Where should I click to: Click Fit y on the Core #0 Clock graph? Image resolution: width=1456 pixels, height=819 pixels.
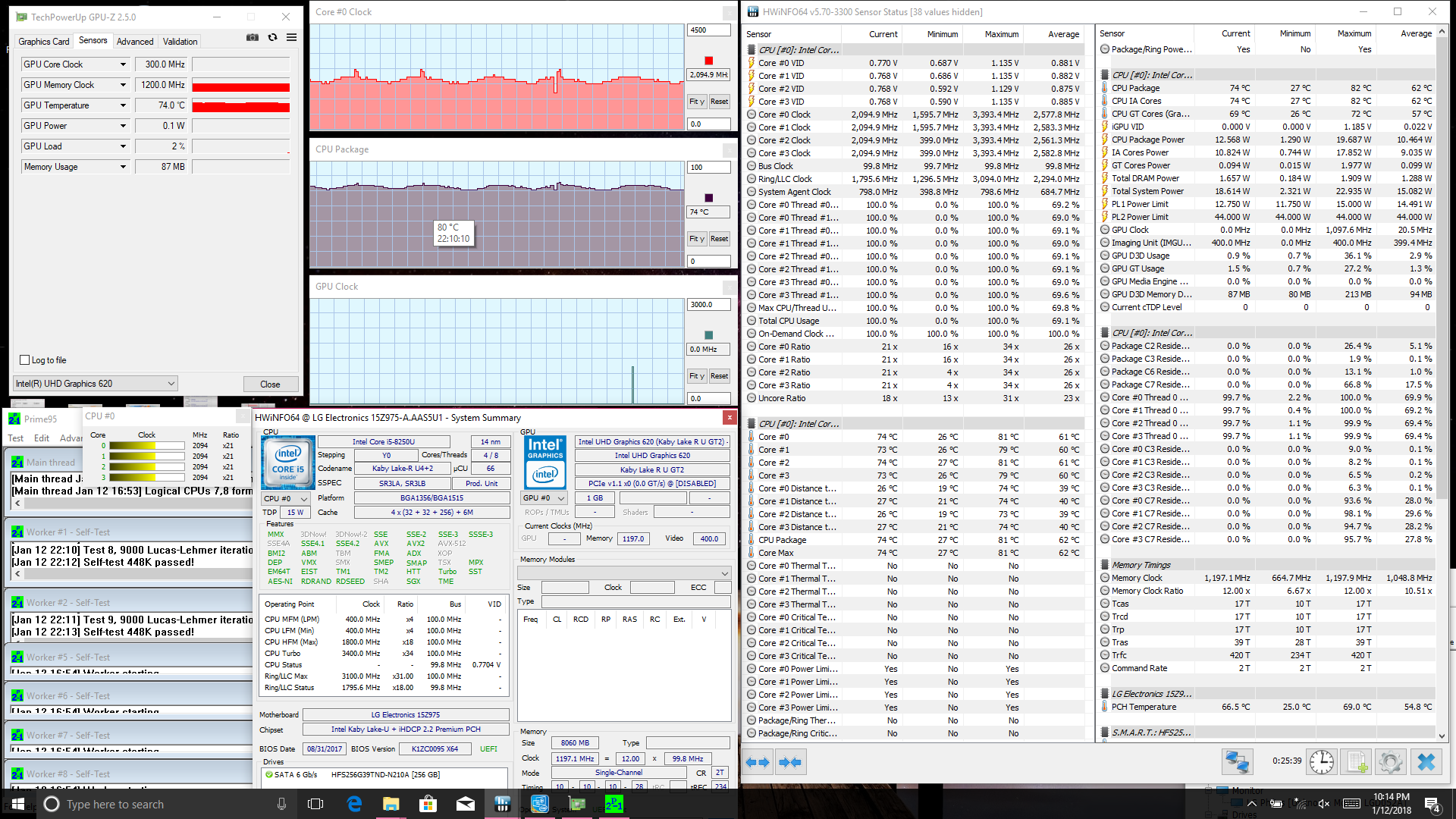point(697,102)
